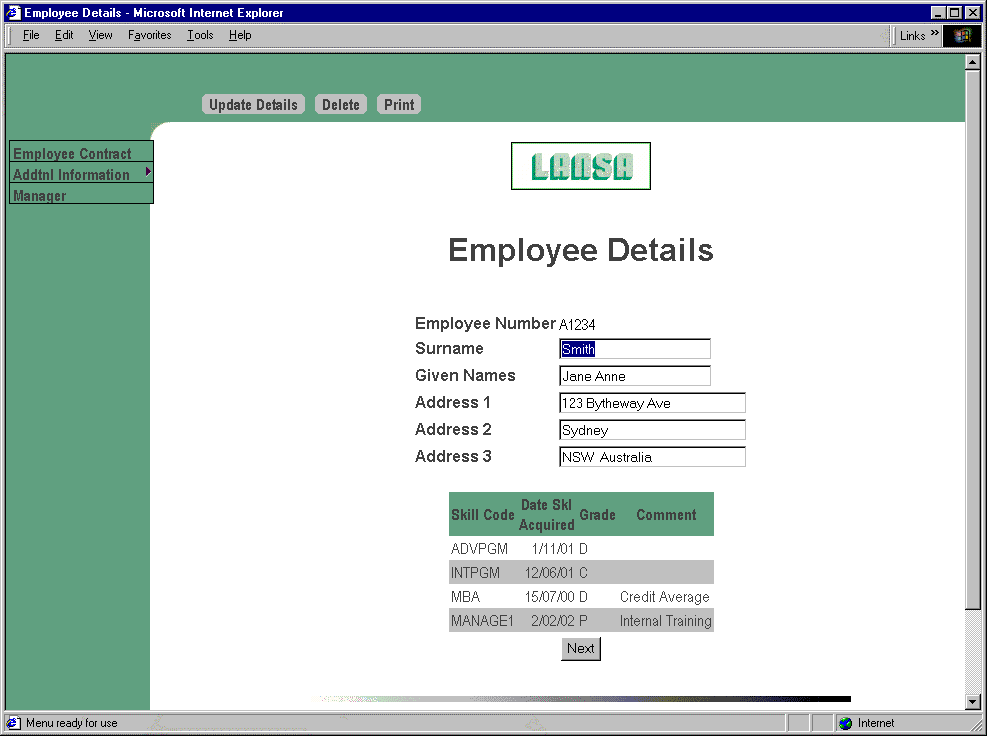Screen dimensions: 987x736
Task: Click the MBA skill code cell
Action: click(x=465, y=597)
